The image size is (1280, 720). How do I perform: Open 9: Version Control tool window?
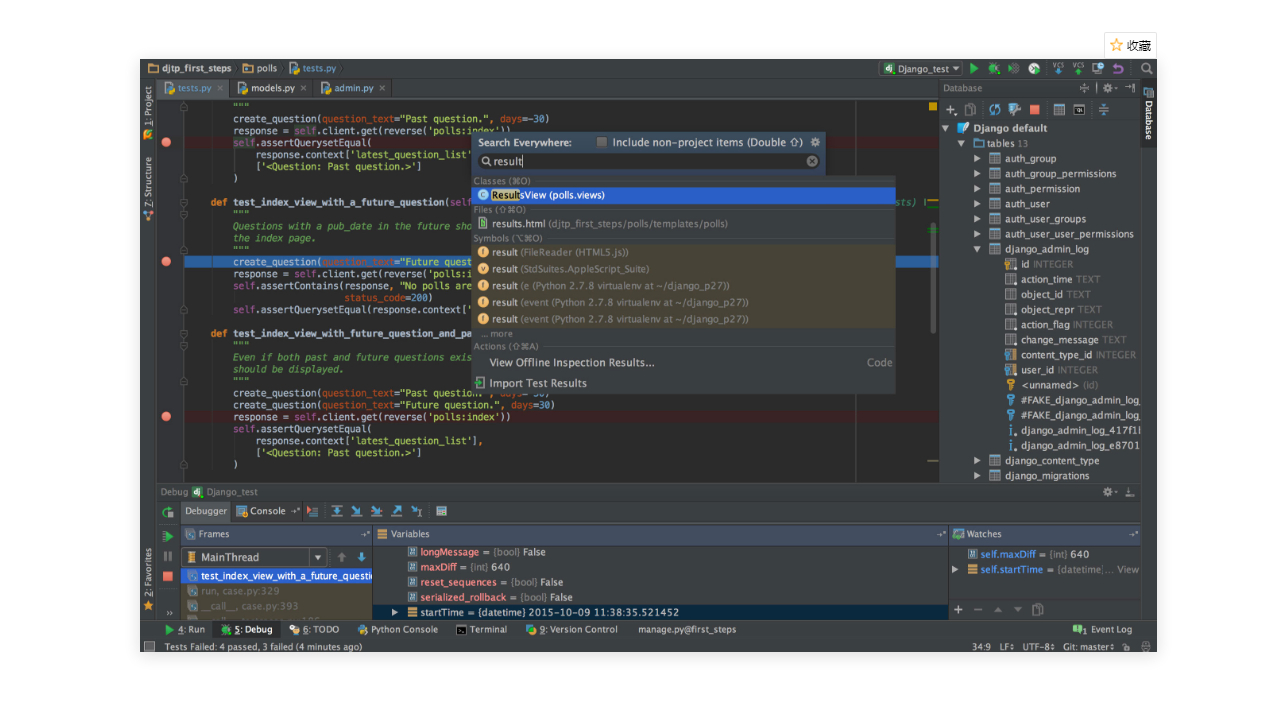pyautogui.click(x=571, y=630)
